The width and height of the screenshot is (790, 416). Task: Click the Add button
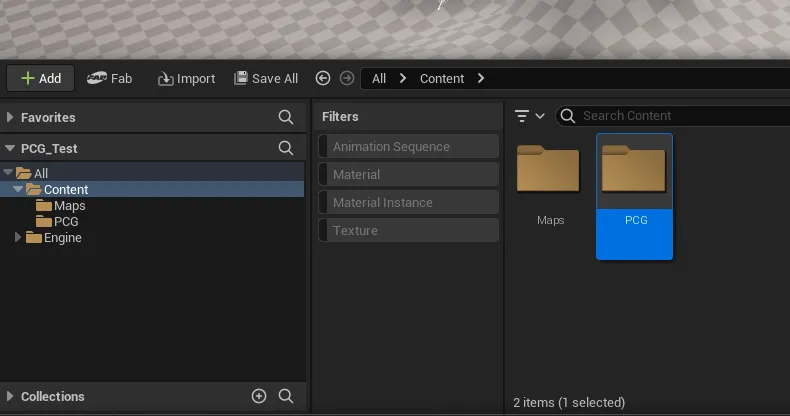(41, 79)
